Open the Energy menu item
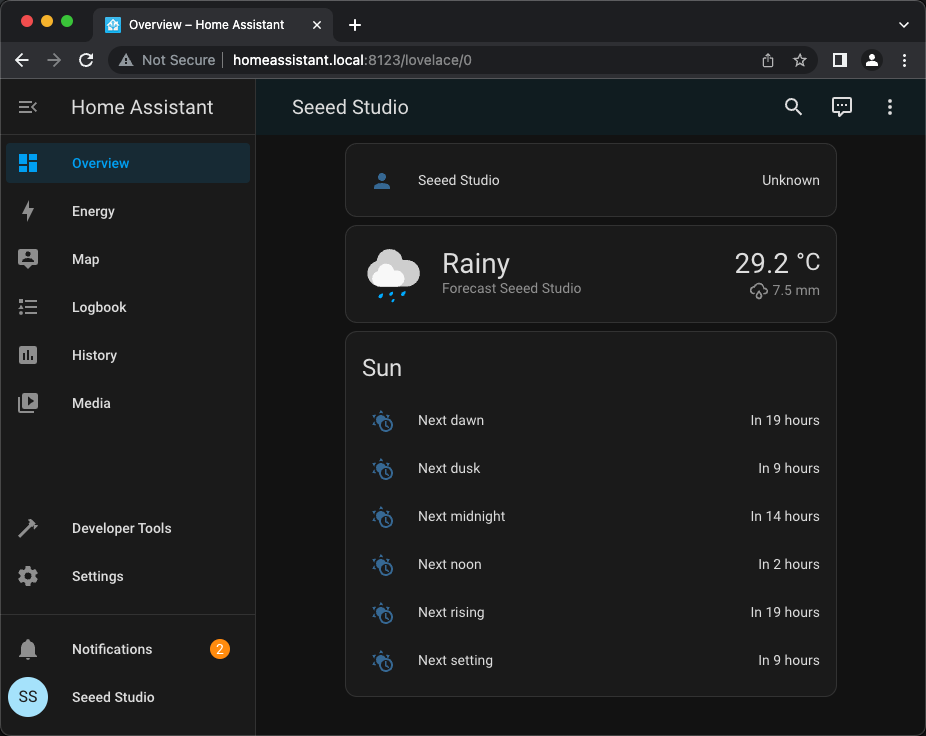926x736 pixels. tap(128, 211)
